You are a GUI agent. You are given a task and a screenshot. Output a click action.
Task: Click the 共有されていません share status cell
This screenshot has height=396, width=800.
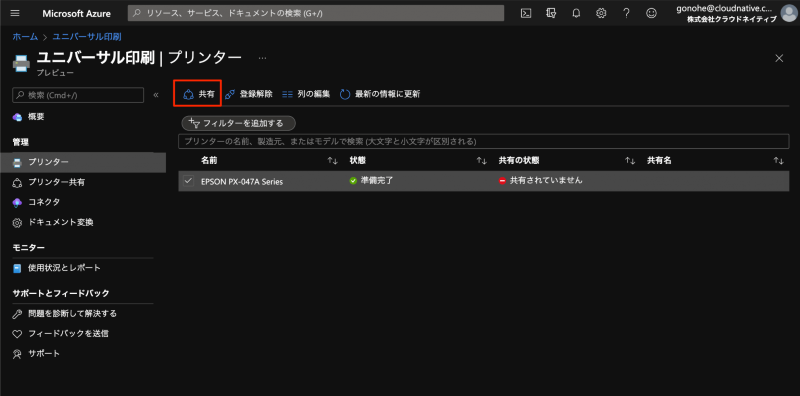(540, 181)
